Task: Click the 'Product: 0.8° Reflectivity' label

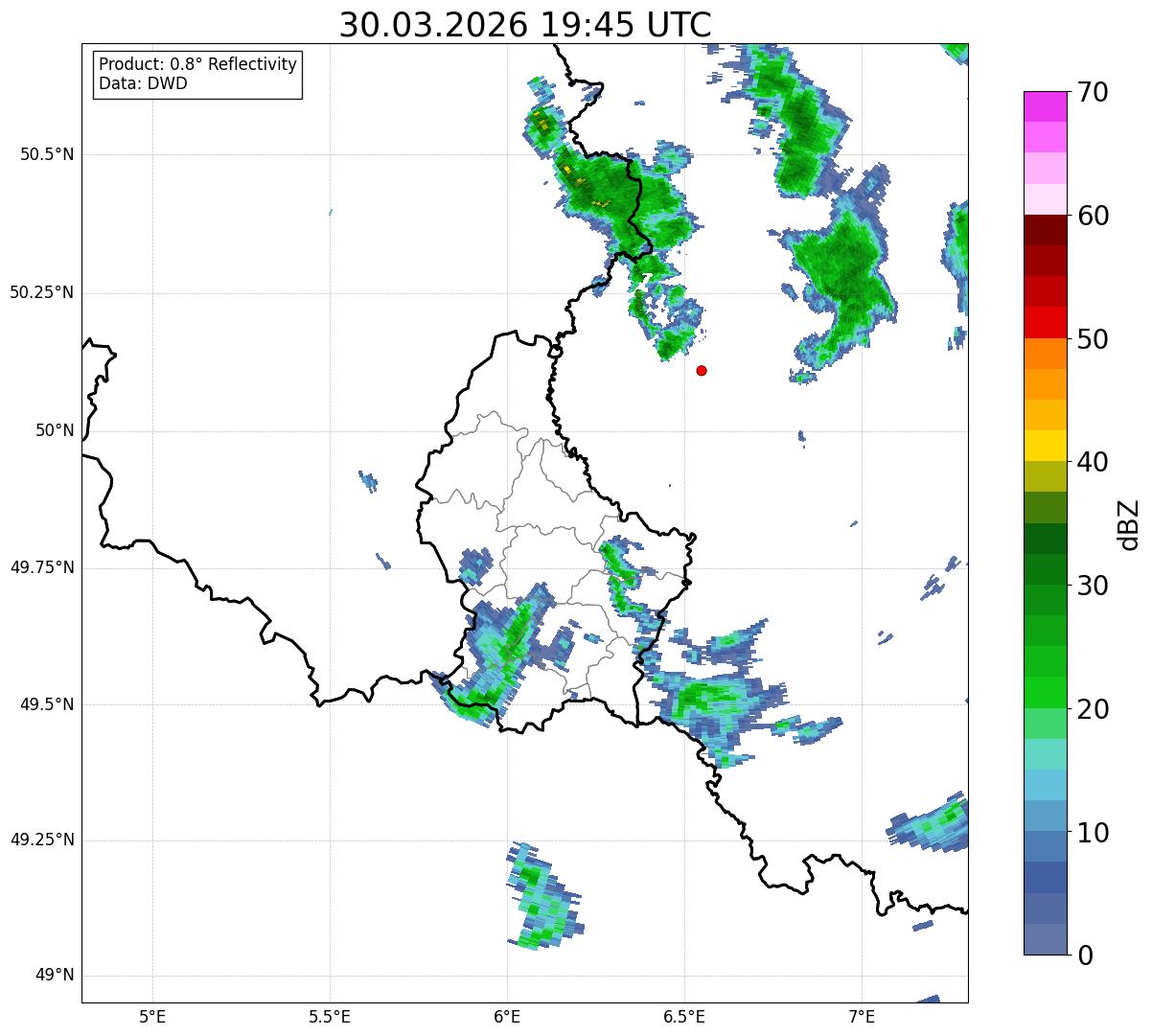Action: click(198, 64)
